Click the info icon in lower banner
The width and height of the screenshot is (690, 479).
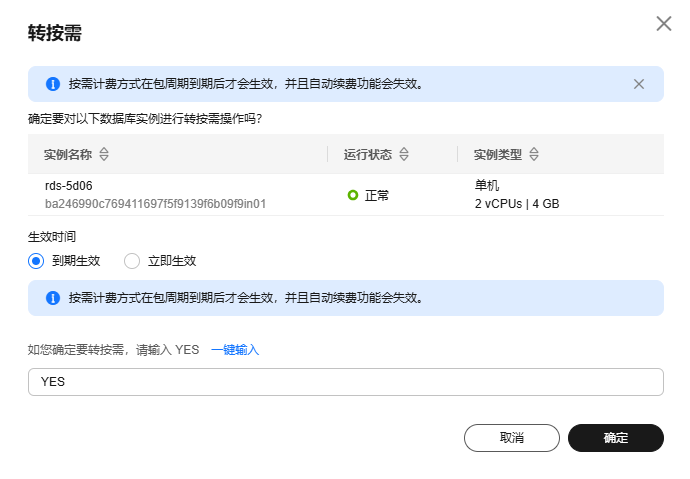[53, 298]
